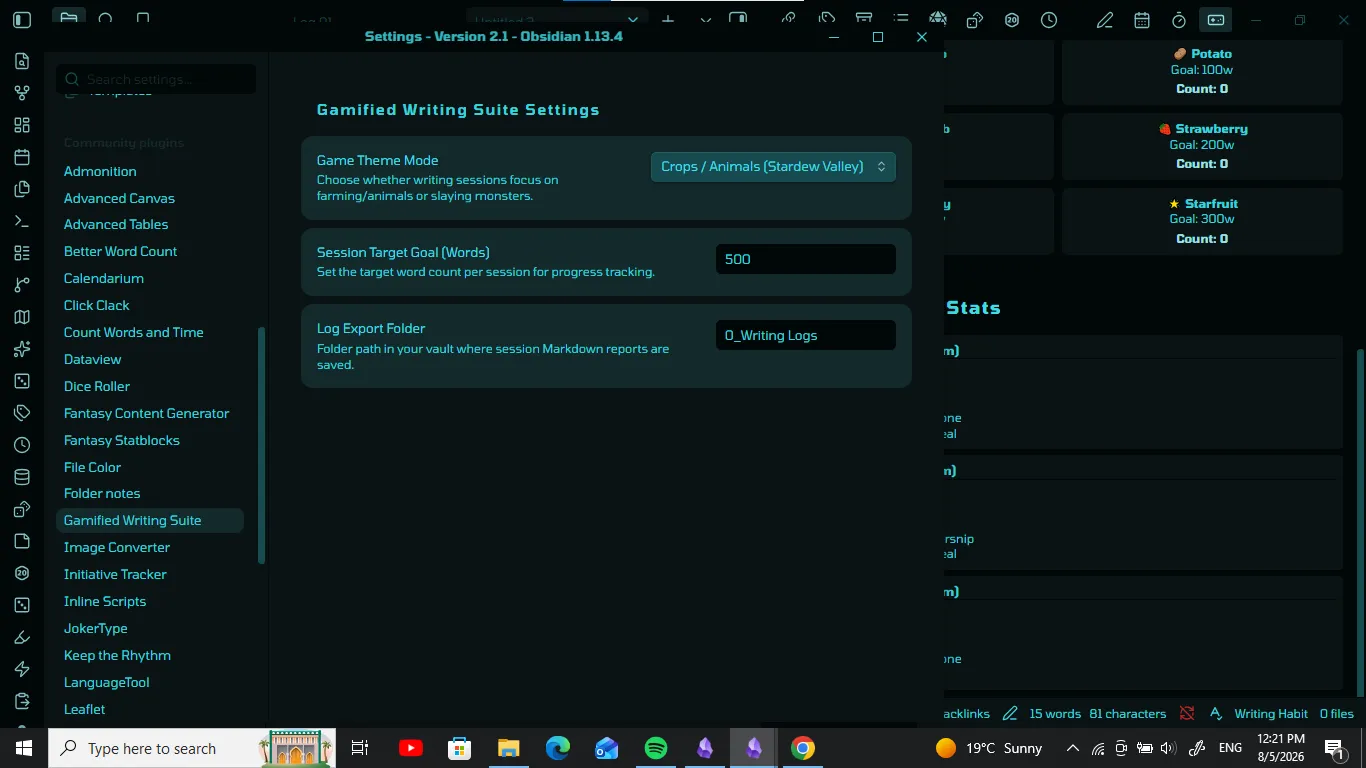This screenshot has height=768, width=1366.
Task: Click the highlighter pen icon in the left ribbon
Action: pyautogui.click(x=21, y=637)
